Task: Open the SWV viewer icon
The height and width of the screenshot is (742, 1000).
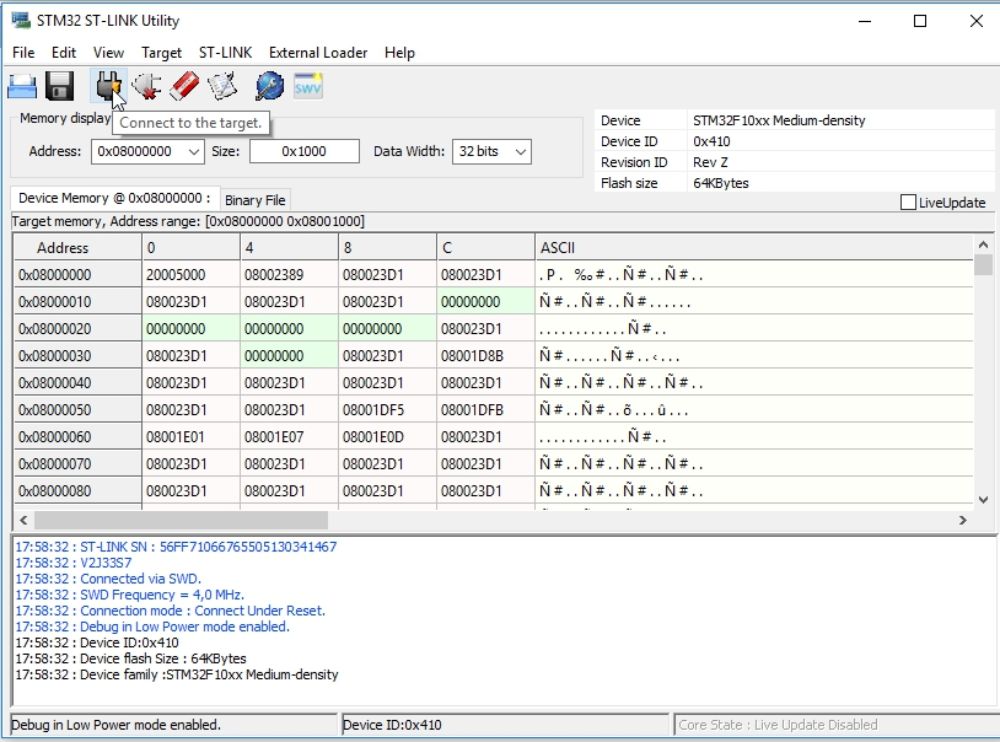Action: (x=308, y=86)
